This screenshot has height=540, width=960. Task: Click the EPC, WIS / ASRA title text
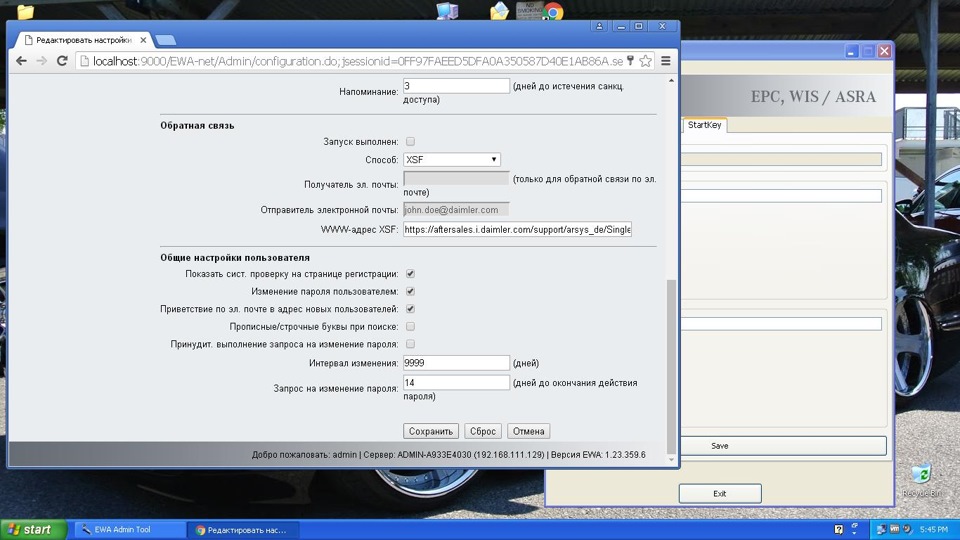813,97
